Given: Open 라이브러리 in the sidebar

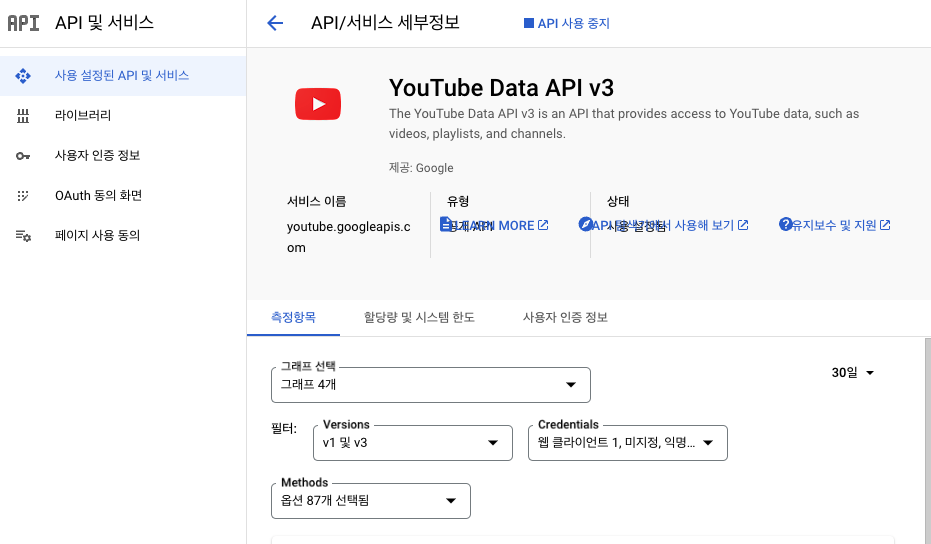Looking at the screenshot, I should 123,115.
